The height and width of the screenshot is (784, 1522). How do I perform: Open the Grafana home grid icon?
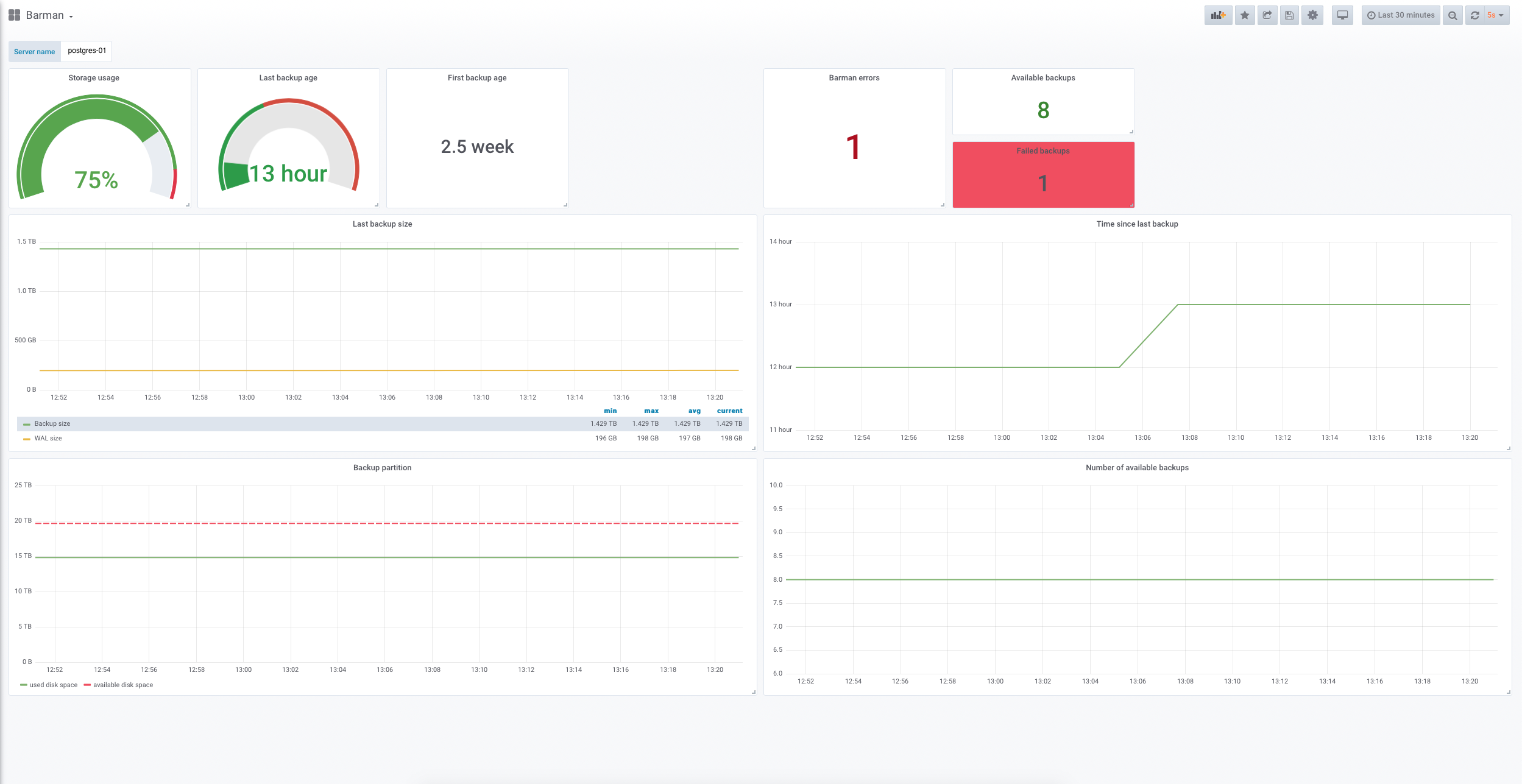14,15
